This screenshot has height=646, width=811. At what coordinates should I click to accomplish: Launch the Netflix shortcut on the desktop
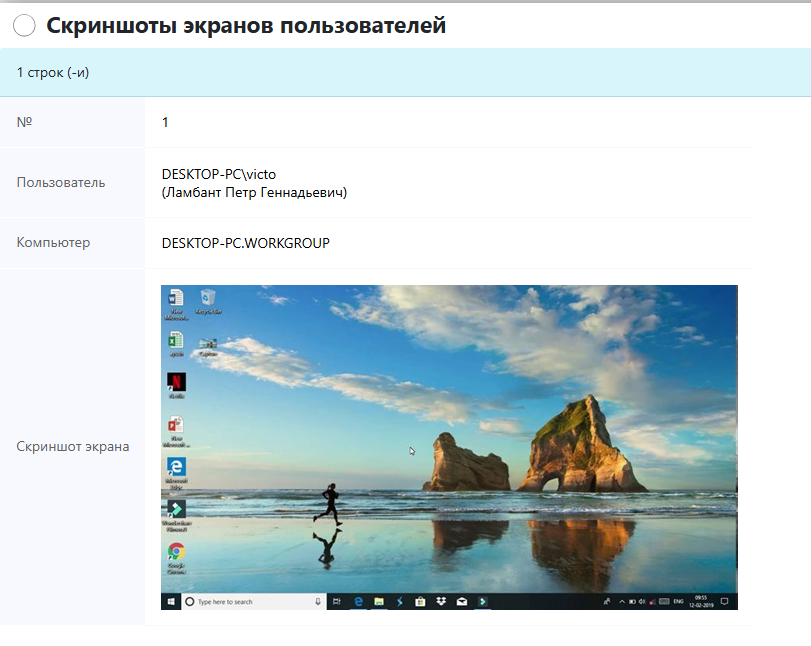click(176, 383)
